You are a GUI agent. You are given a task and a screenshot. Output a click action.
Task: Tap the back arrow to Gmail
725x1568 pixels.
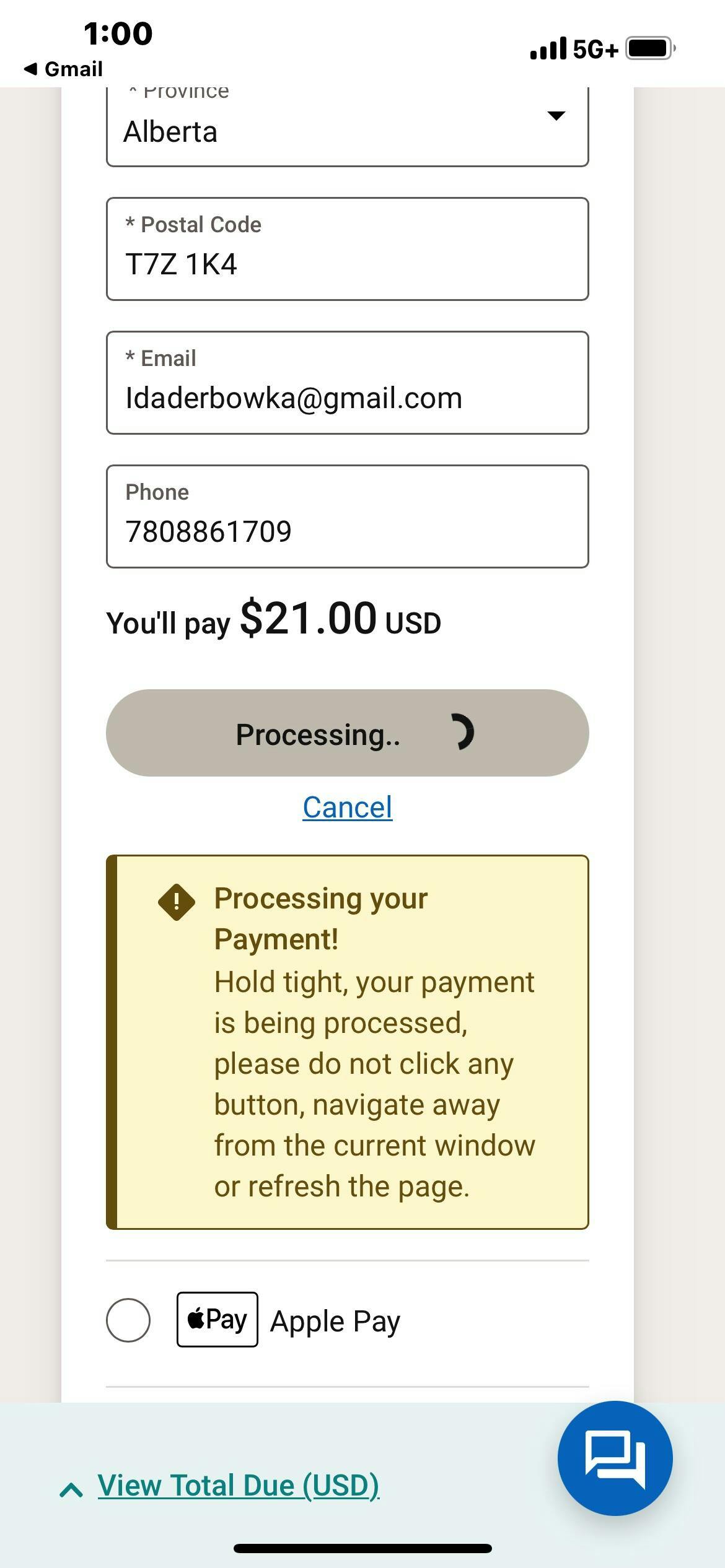click(x=31, y=69)
